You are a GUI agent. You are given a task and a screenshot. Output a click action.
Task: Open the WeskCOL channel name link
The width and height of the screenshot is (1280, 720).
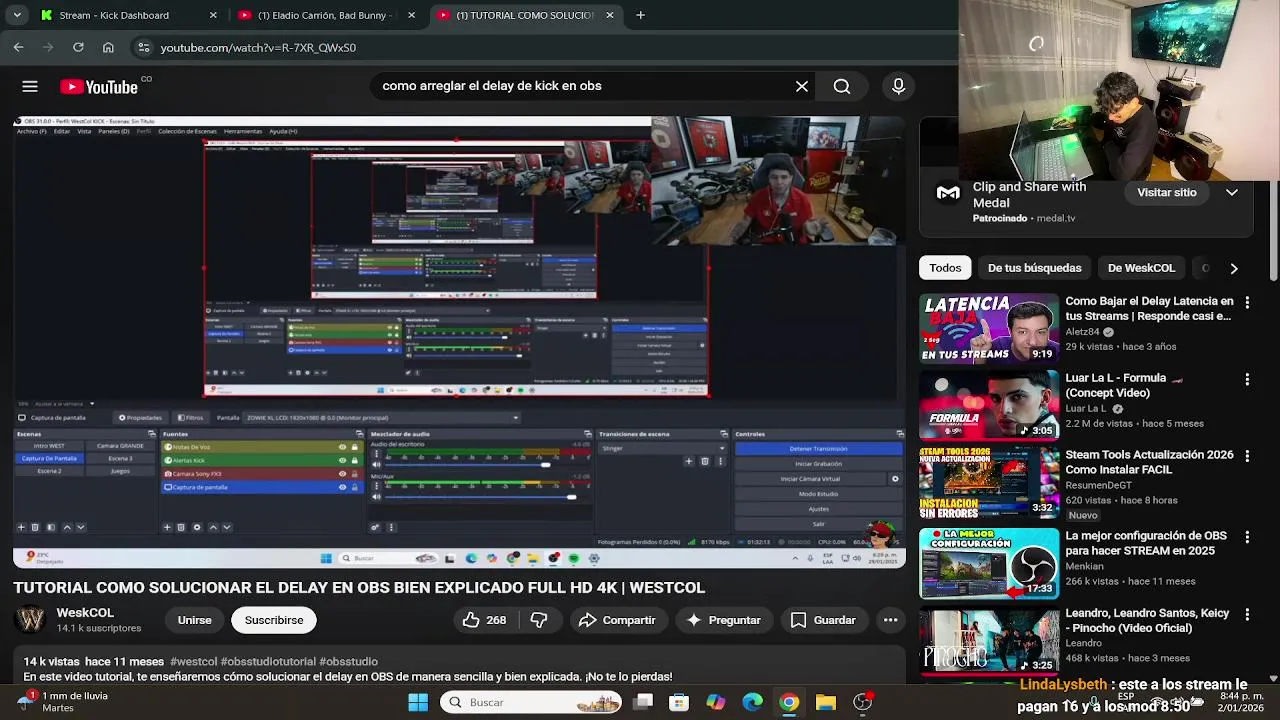85,613
